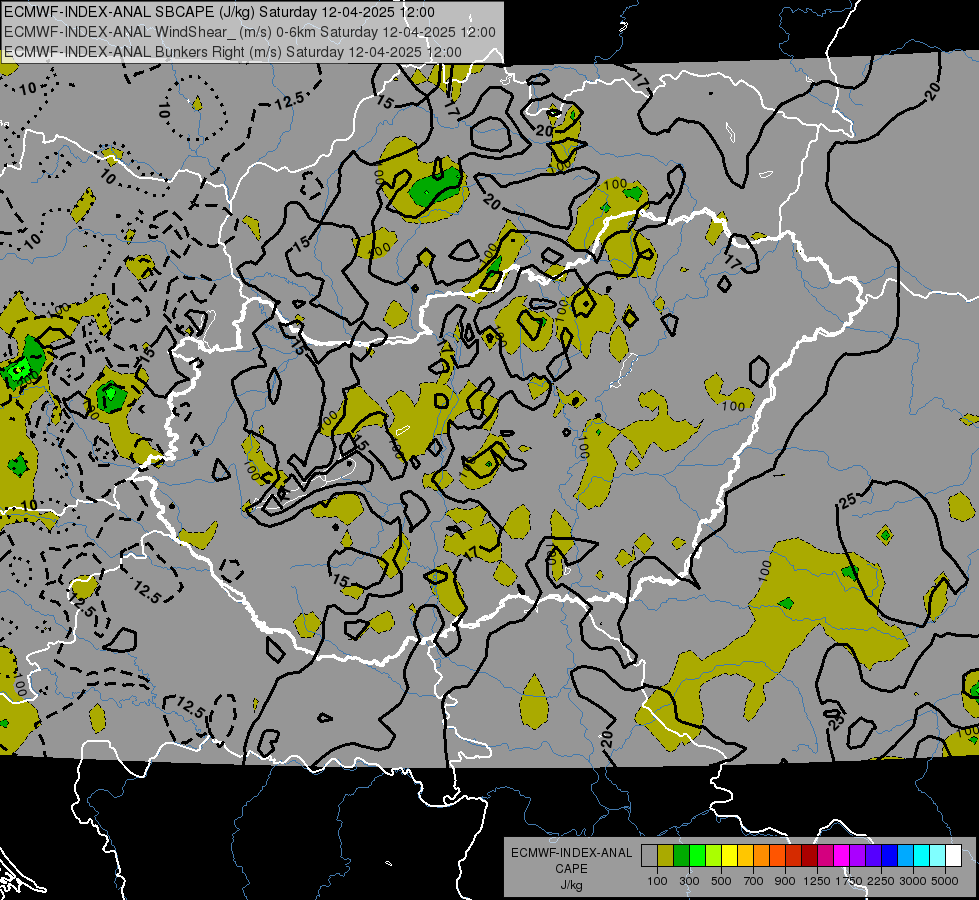Click the dark green legend swatch
This screenshot has height=900, width=979.
tap(682, 855)
